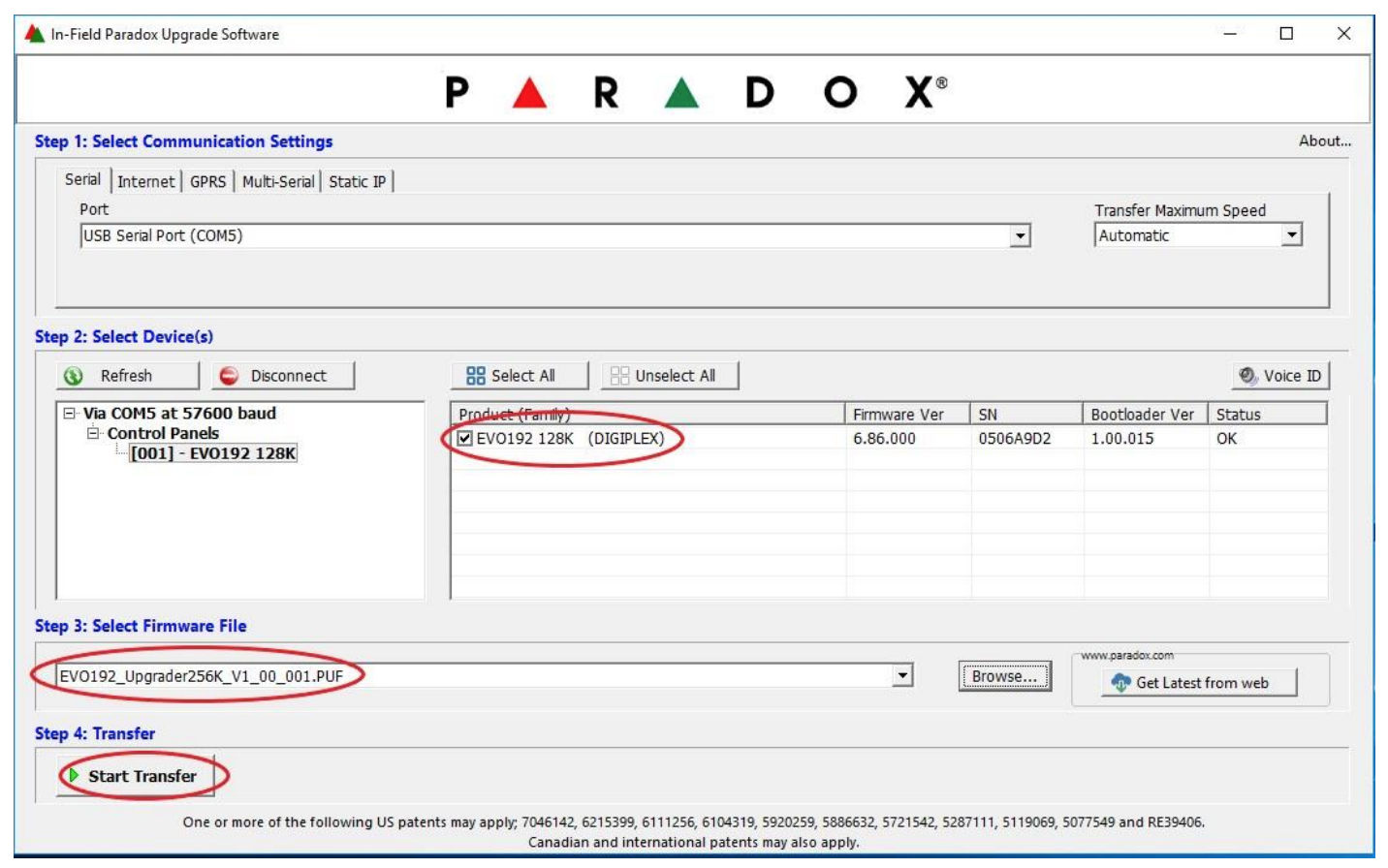Viewport: 1388px width, 868px height.
Task: Click the Status column header
Action: (1268, 415)
